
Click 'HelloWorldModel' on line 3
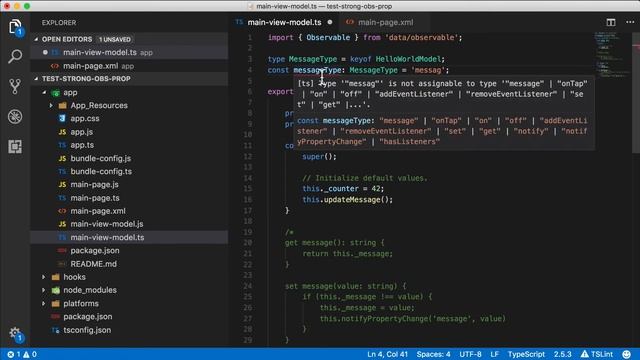pos(408,59)
